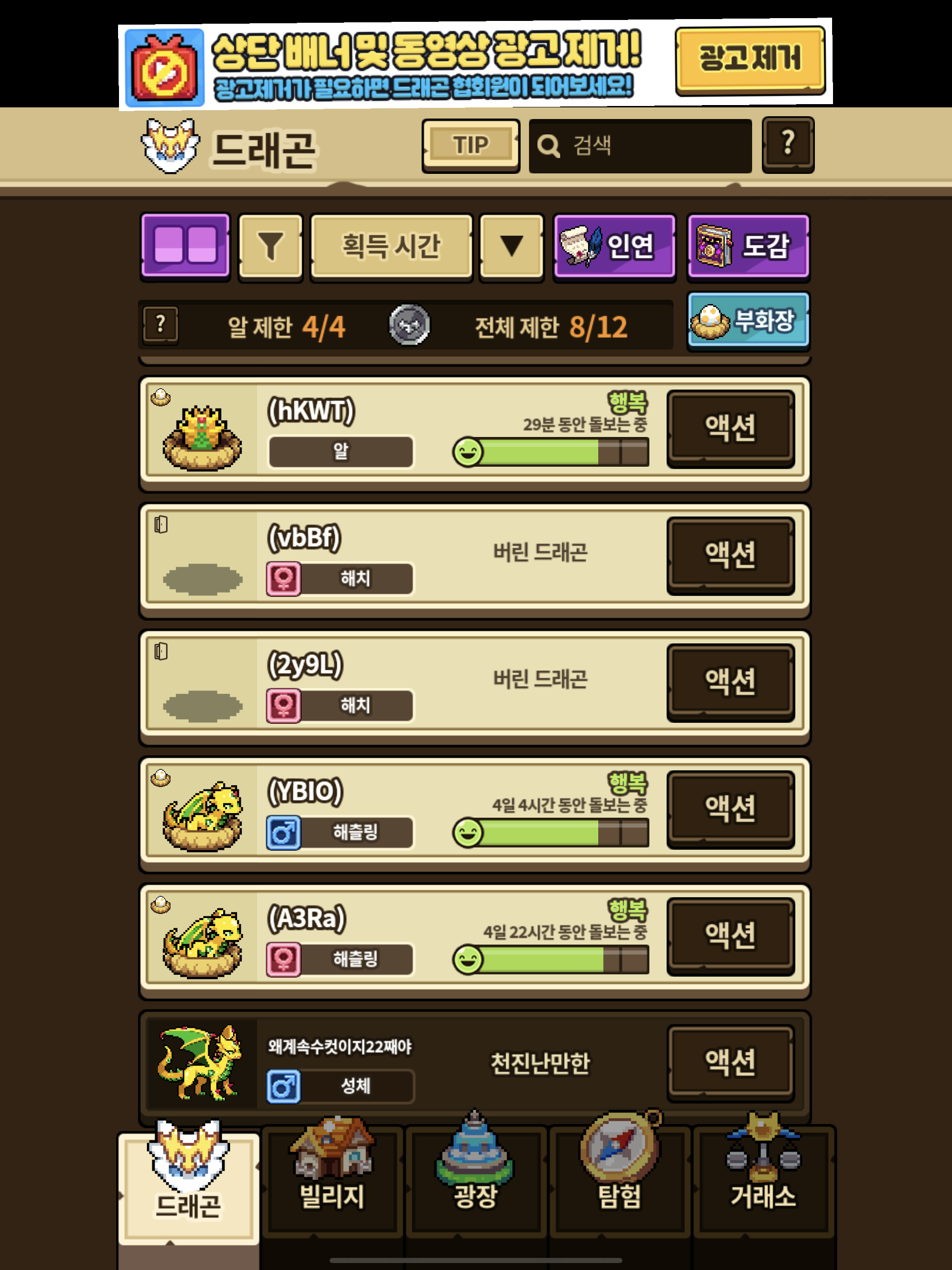Click the TIP button
This screenshot has width=952, height=1270.
coord(471,145)
